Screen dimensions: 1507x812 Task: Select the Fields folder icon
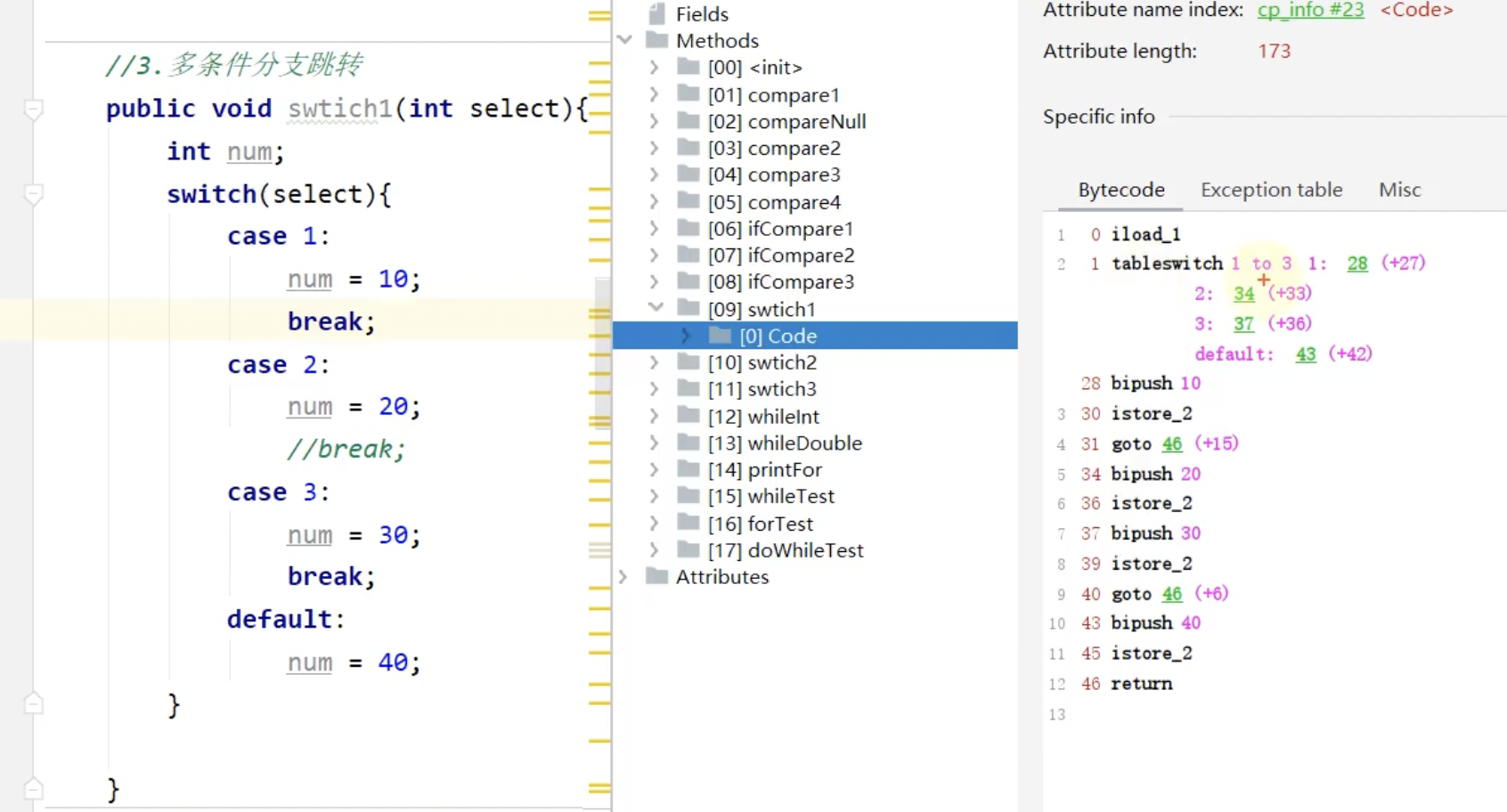click(657, 13)
